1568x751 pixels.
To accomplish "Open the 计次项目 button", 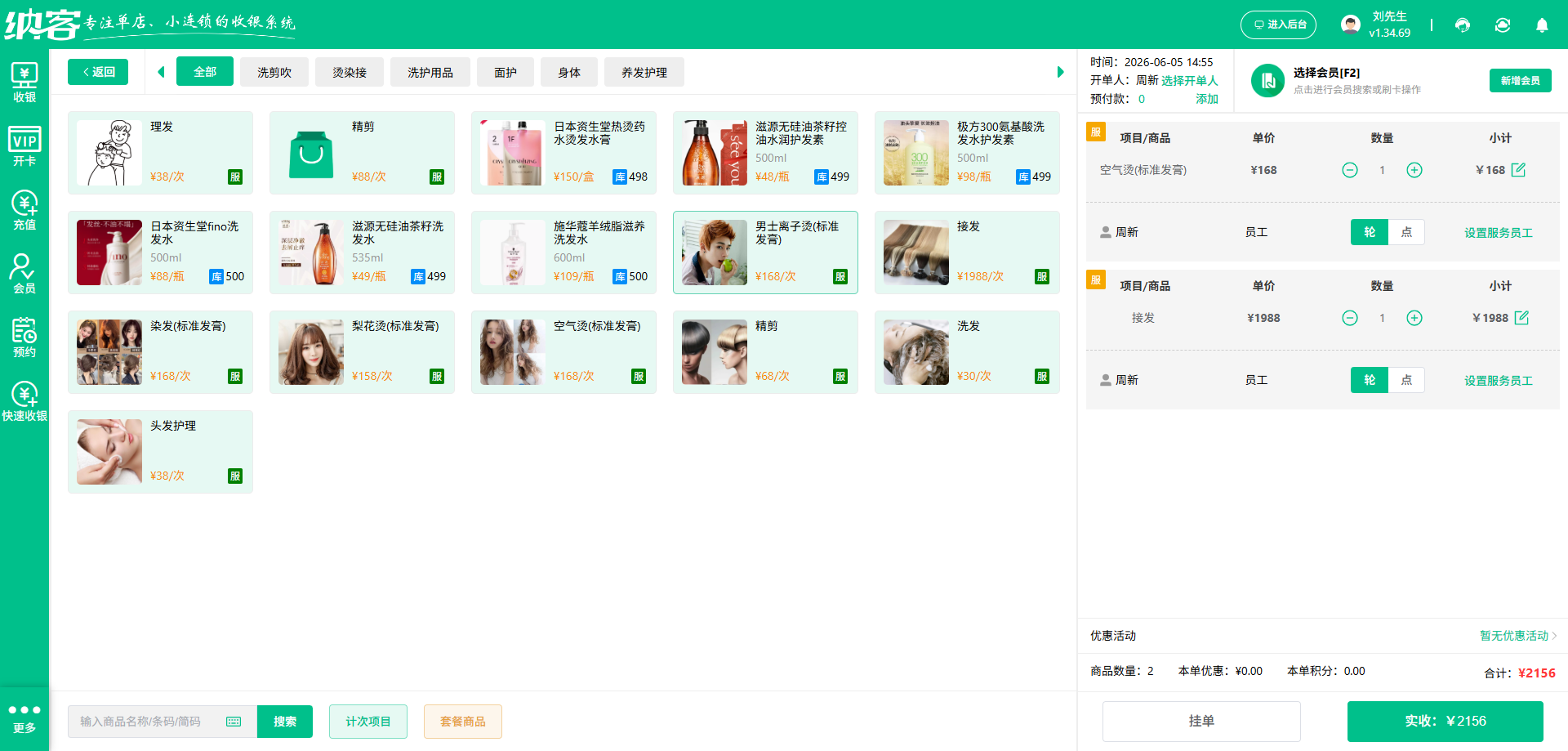I will (368, 722).
